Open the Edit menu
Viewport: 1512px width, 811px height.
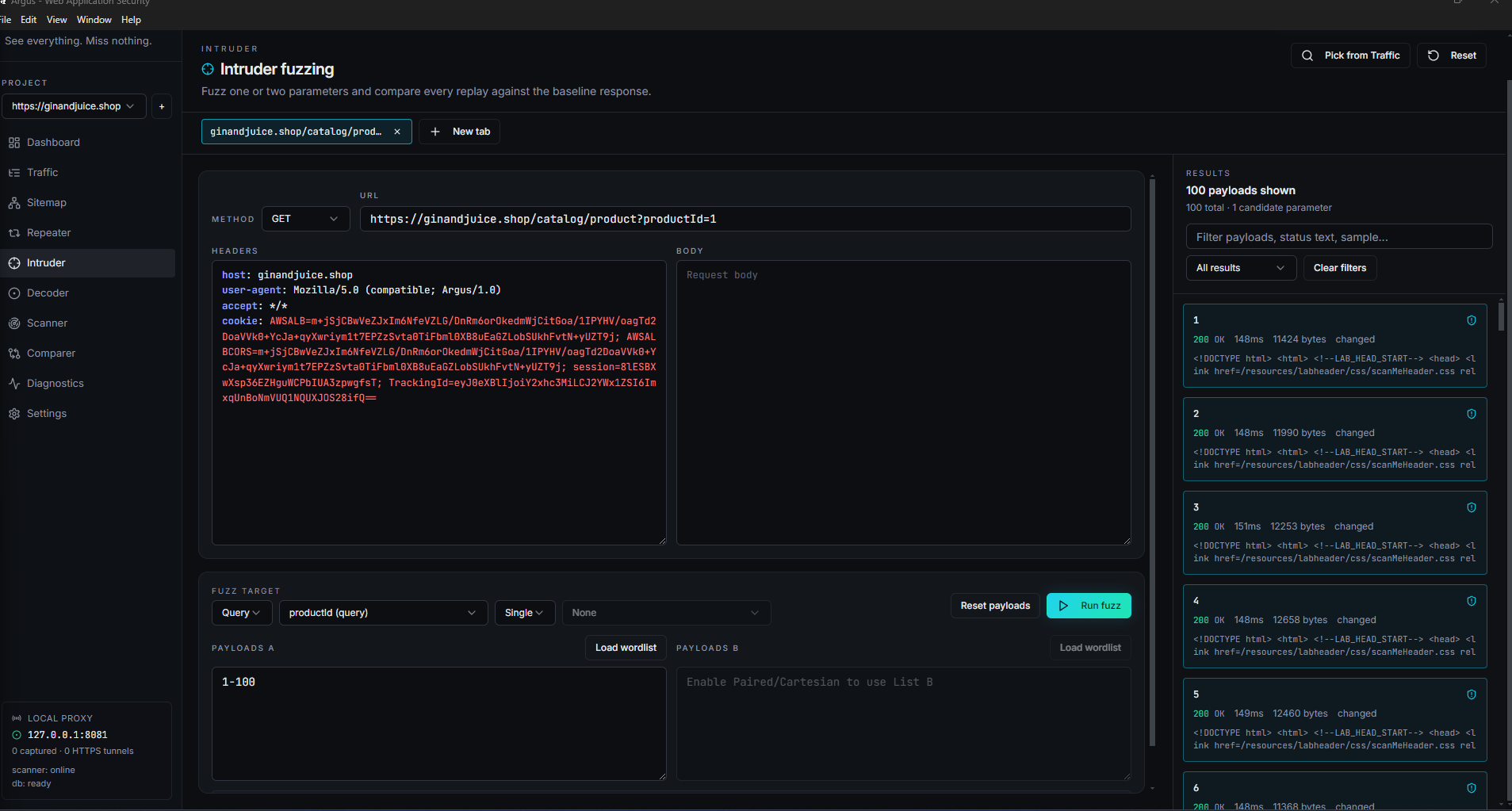tap(29, 20)
